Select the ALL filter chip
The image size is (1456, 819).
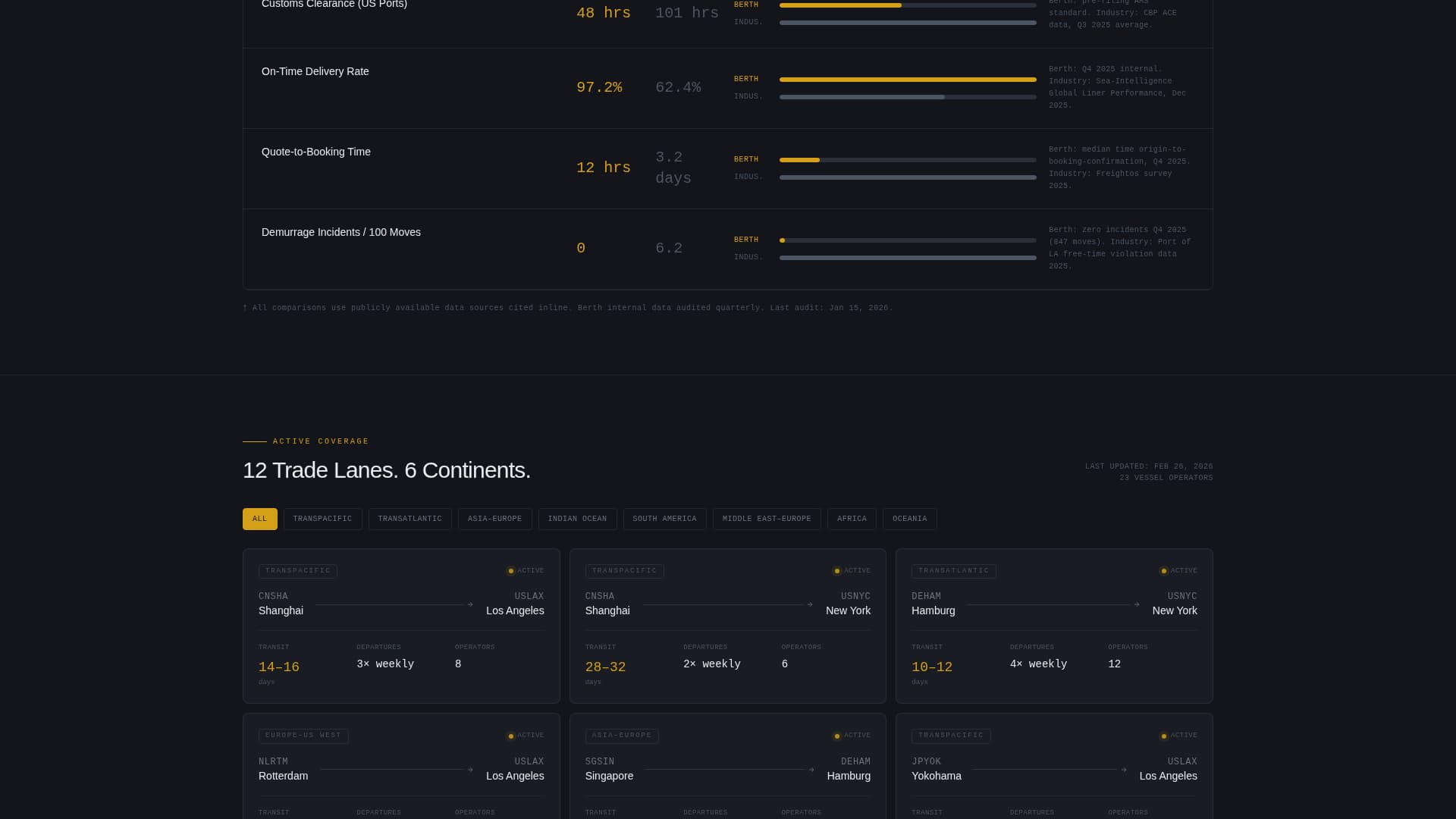coord(259,519)
